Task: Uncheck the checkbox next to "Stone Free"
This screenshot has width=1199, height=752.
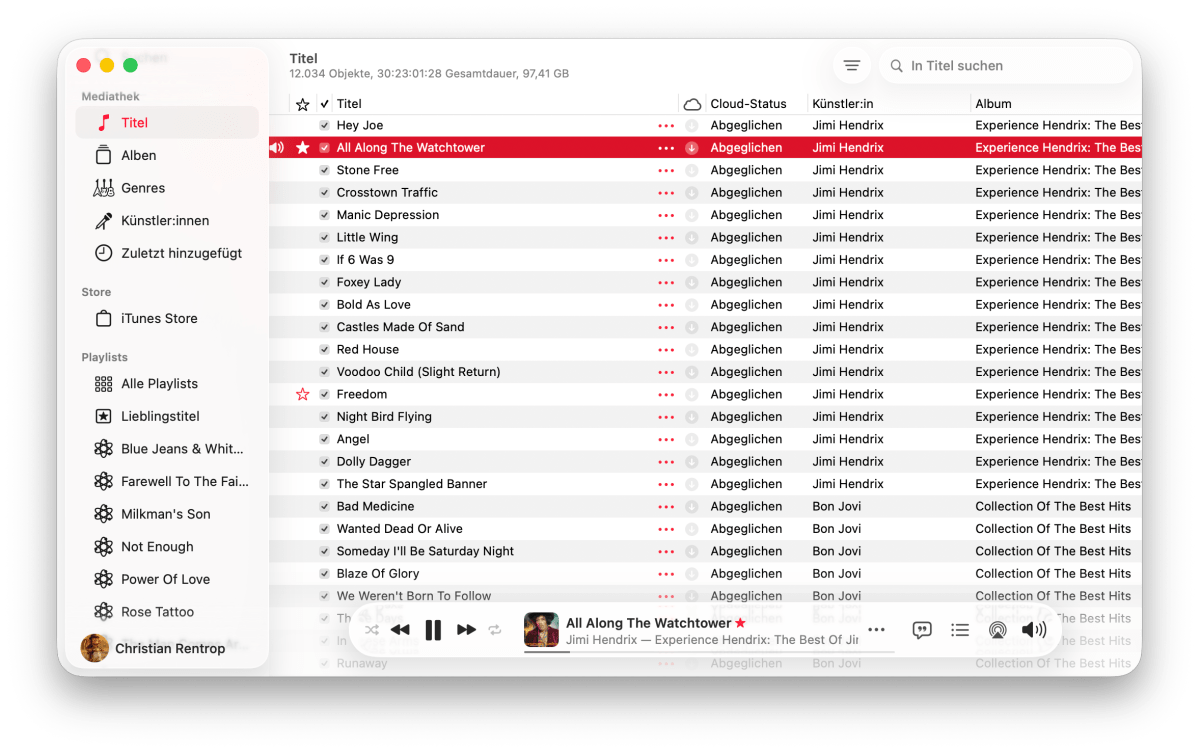Action: 323,170
